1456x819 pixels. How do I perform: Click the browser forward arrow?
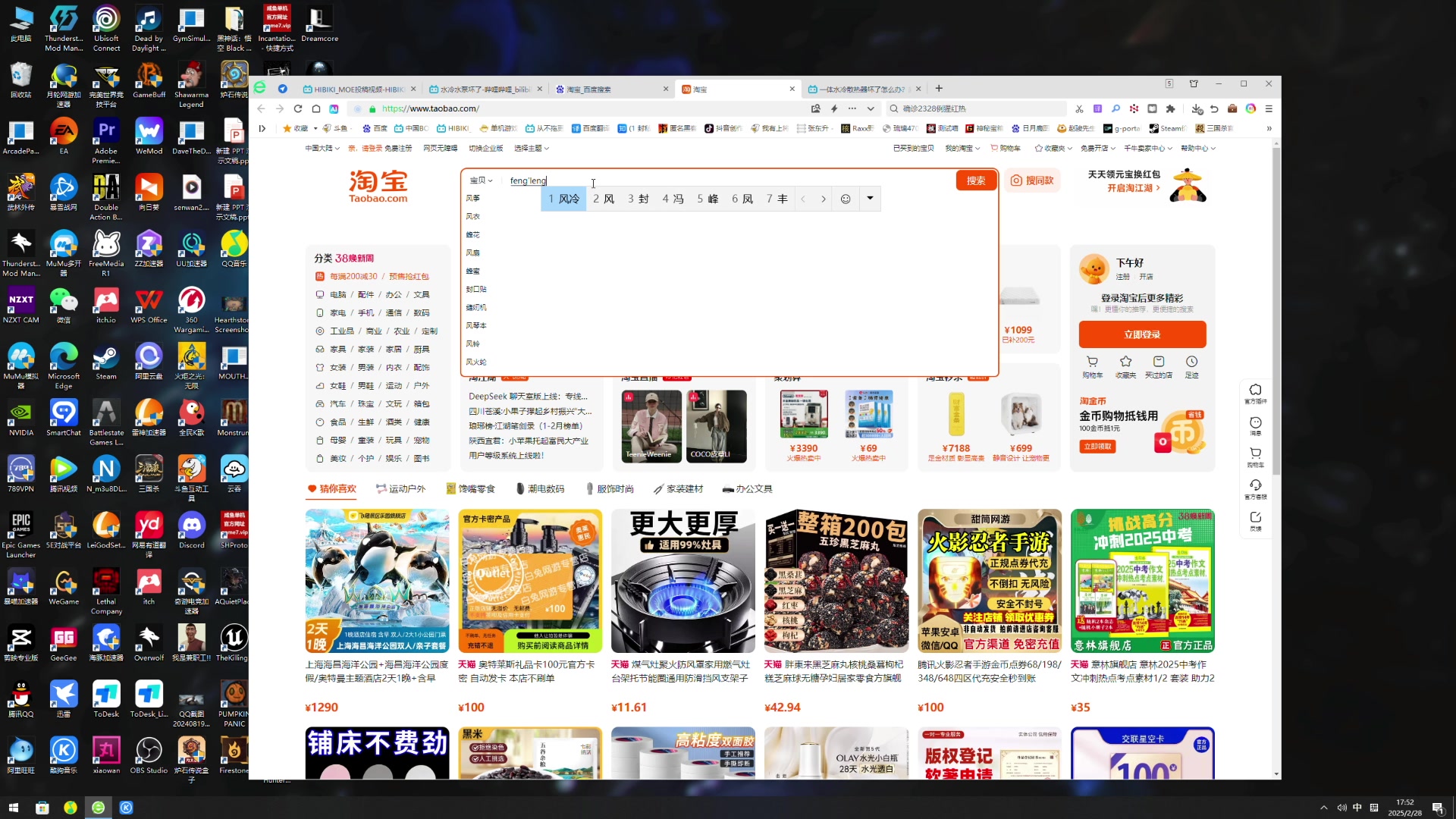coord(279,108)
